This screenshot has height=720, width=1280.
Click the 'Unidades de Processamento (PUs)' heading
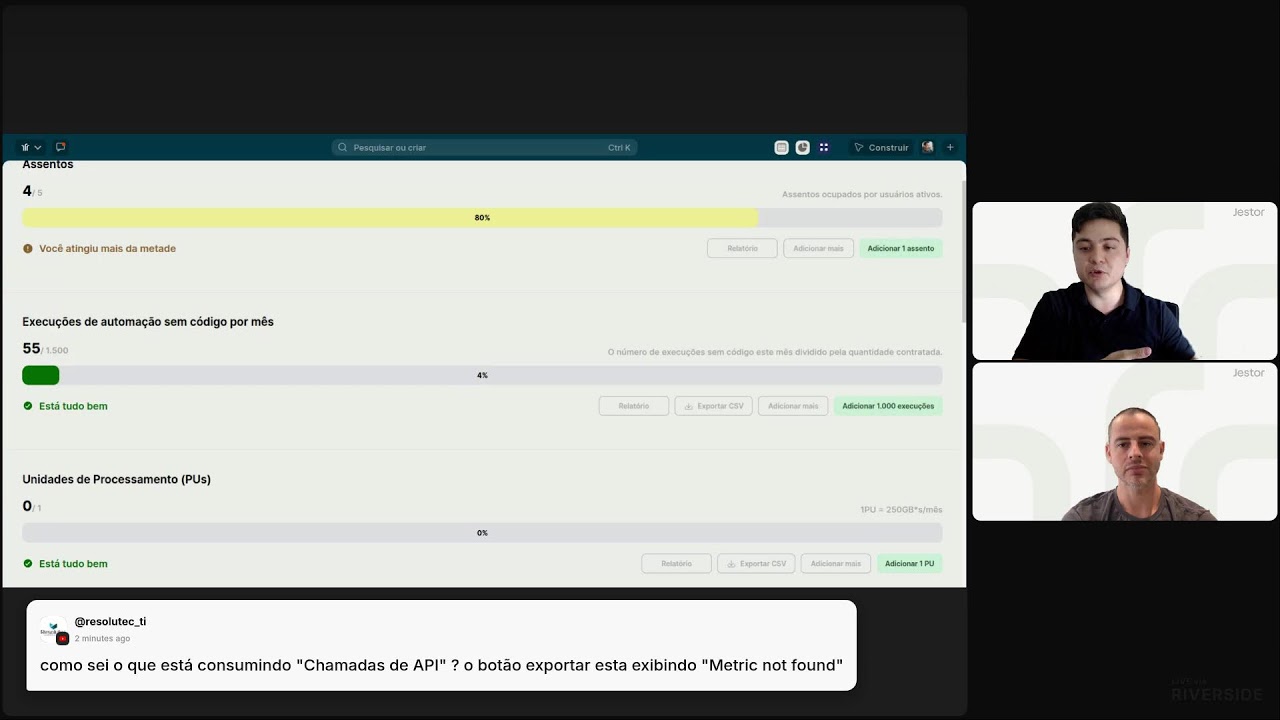click(116, 479)
